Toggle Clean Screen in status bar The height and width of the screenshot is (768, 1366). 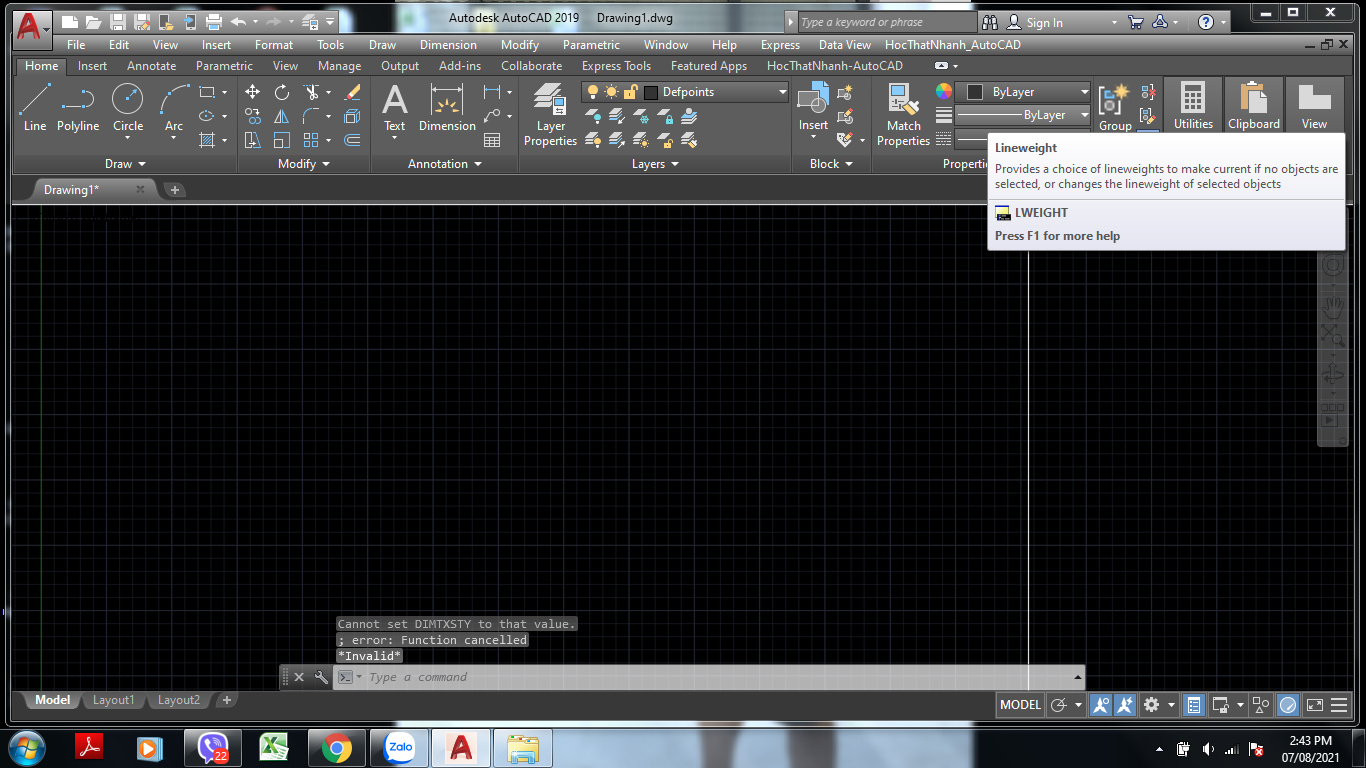(1315, 704)
